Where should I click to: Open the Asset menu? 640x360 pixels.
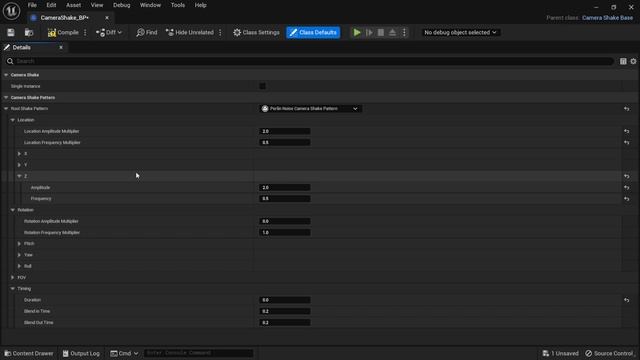click(x=73, y=5)
